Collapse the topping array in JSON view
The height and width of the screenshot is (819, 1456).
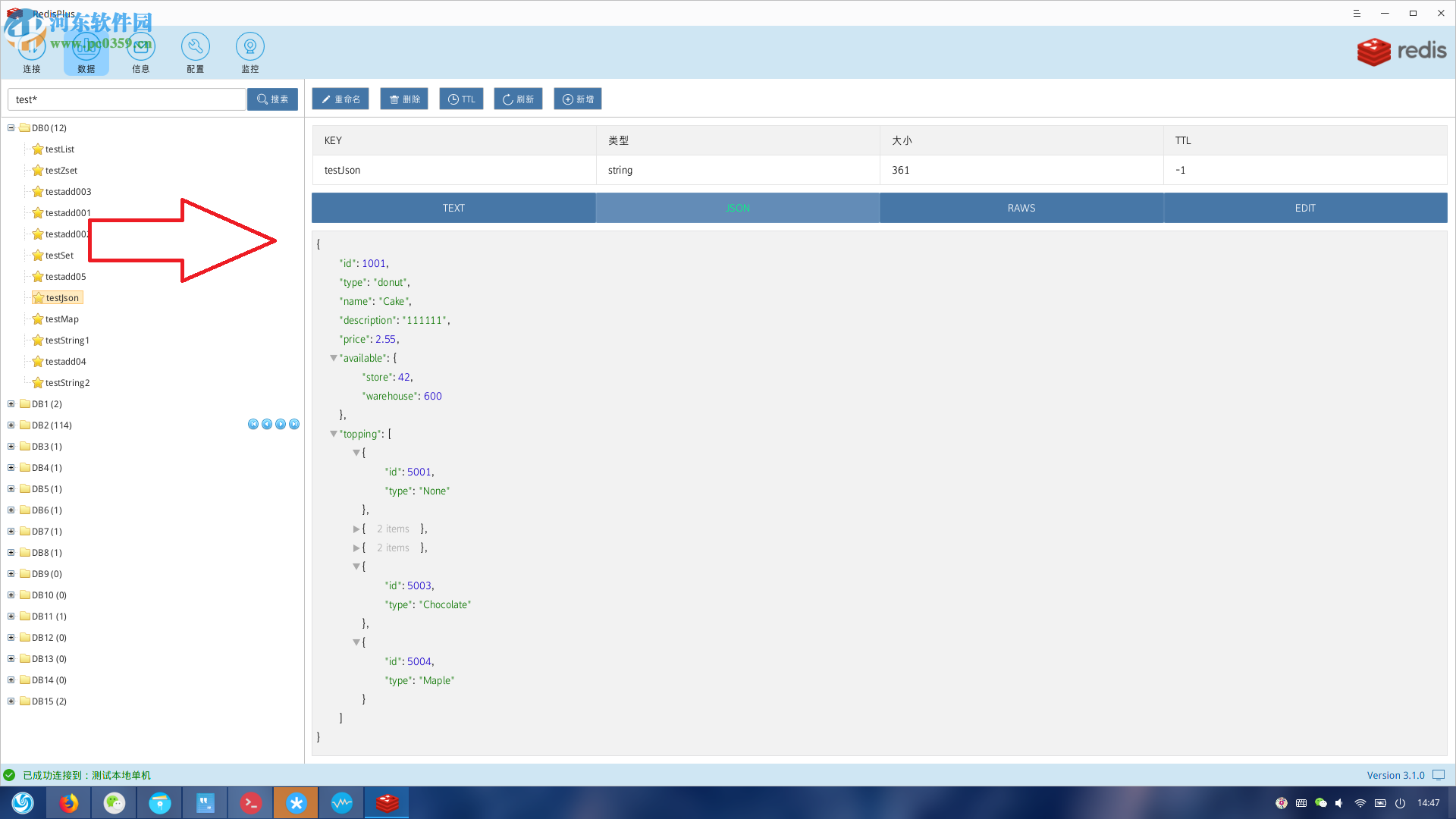point(334,434)
